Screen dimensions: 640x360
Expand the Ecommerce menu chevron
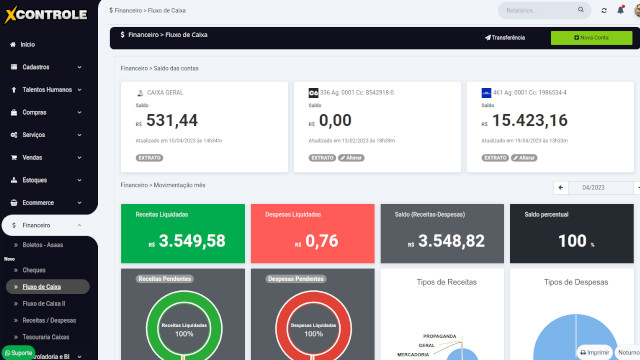click(79, 202)
